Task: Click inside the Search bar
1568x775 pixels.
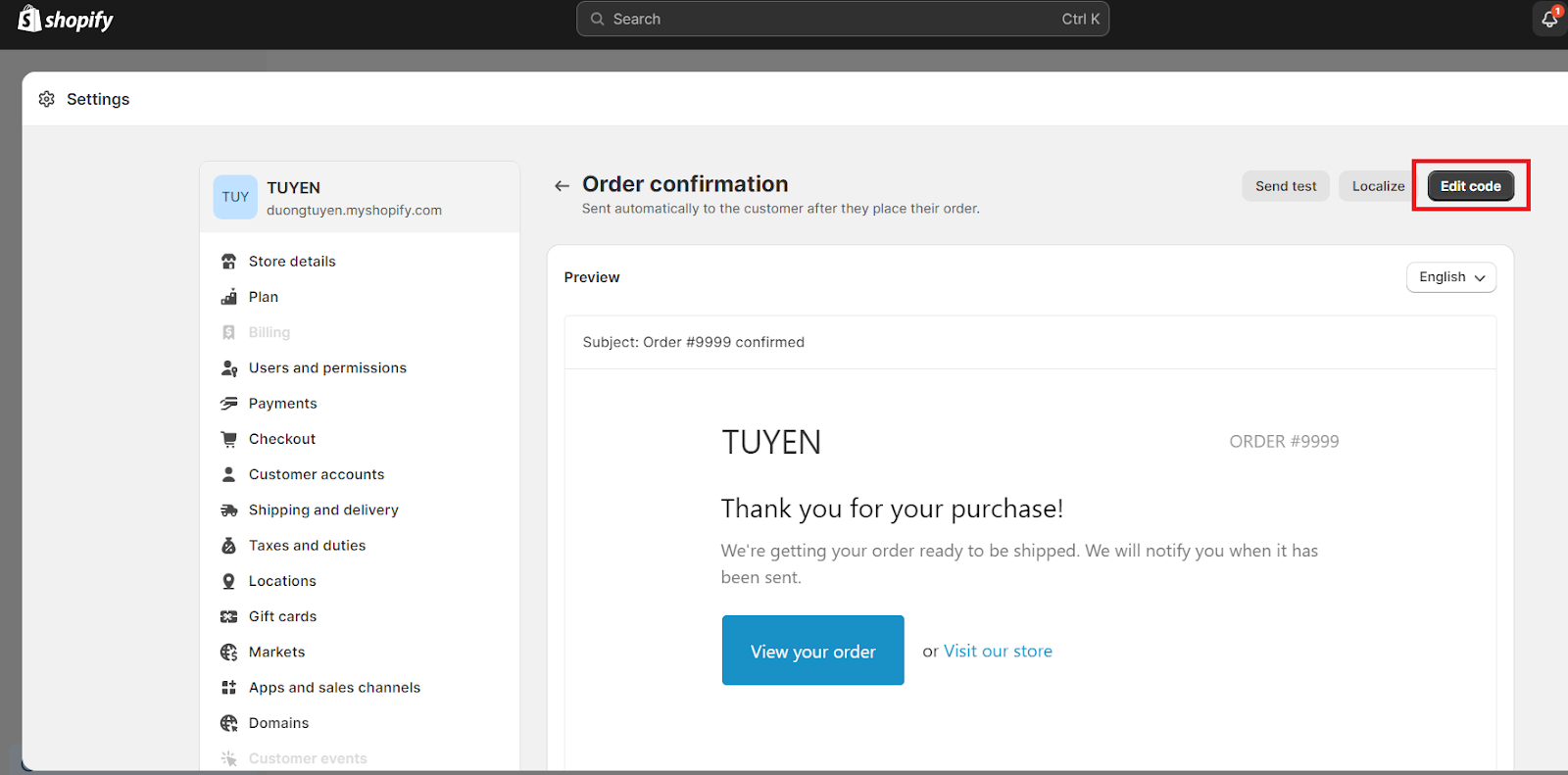Action: point(843,19)
